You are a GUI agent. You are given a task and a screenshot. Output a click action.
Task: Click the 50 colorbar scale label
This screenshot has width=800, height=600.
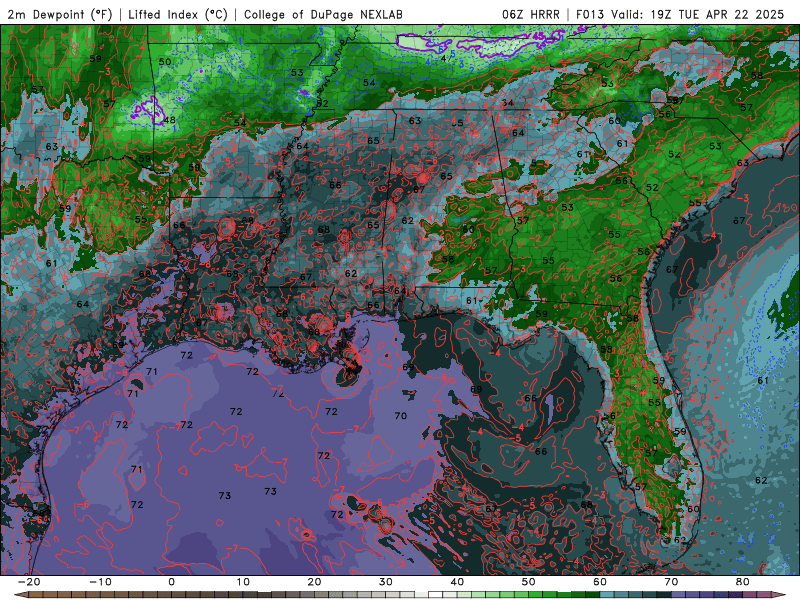coord(529,582)
